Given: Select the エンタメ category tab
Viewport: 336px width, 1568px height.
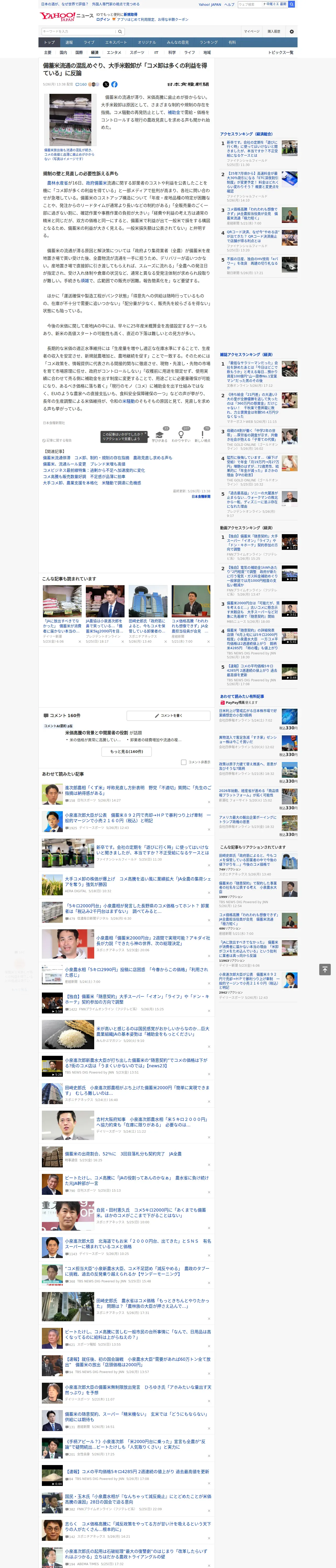Looking at the screenshot, I should coord(114,52).
